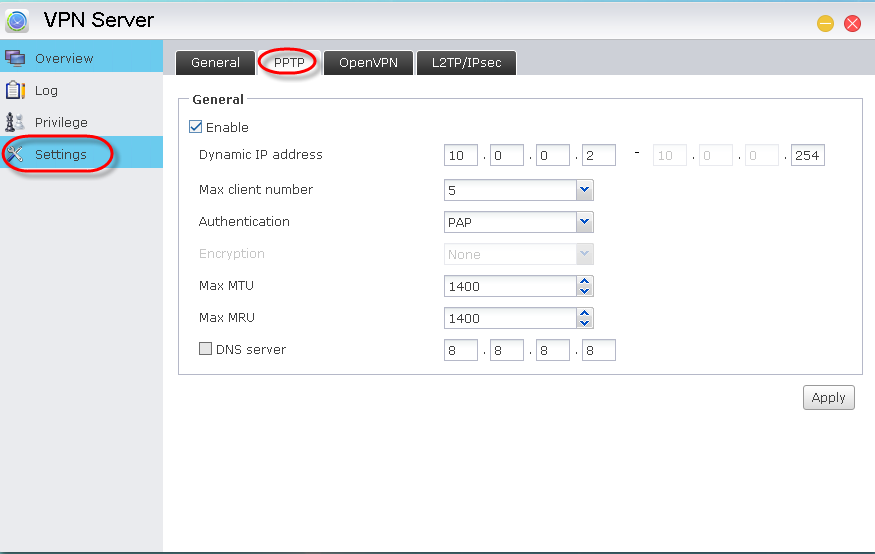Screen dimensions: 875x554
Task: Click the Max MRU label
Action: click(x=227, y=317)
